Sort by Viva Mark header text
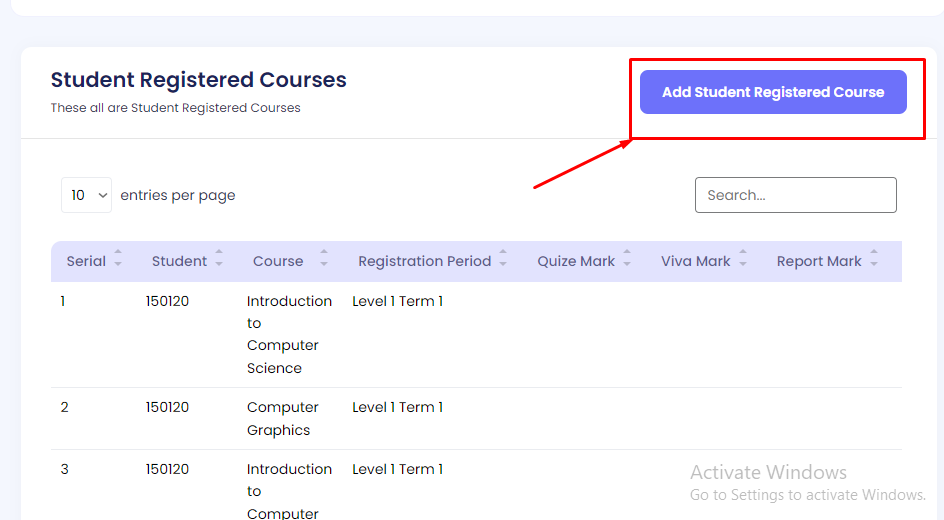Viewport: 944px width, 520px height. pos(695,261)
